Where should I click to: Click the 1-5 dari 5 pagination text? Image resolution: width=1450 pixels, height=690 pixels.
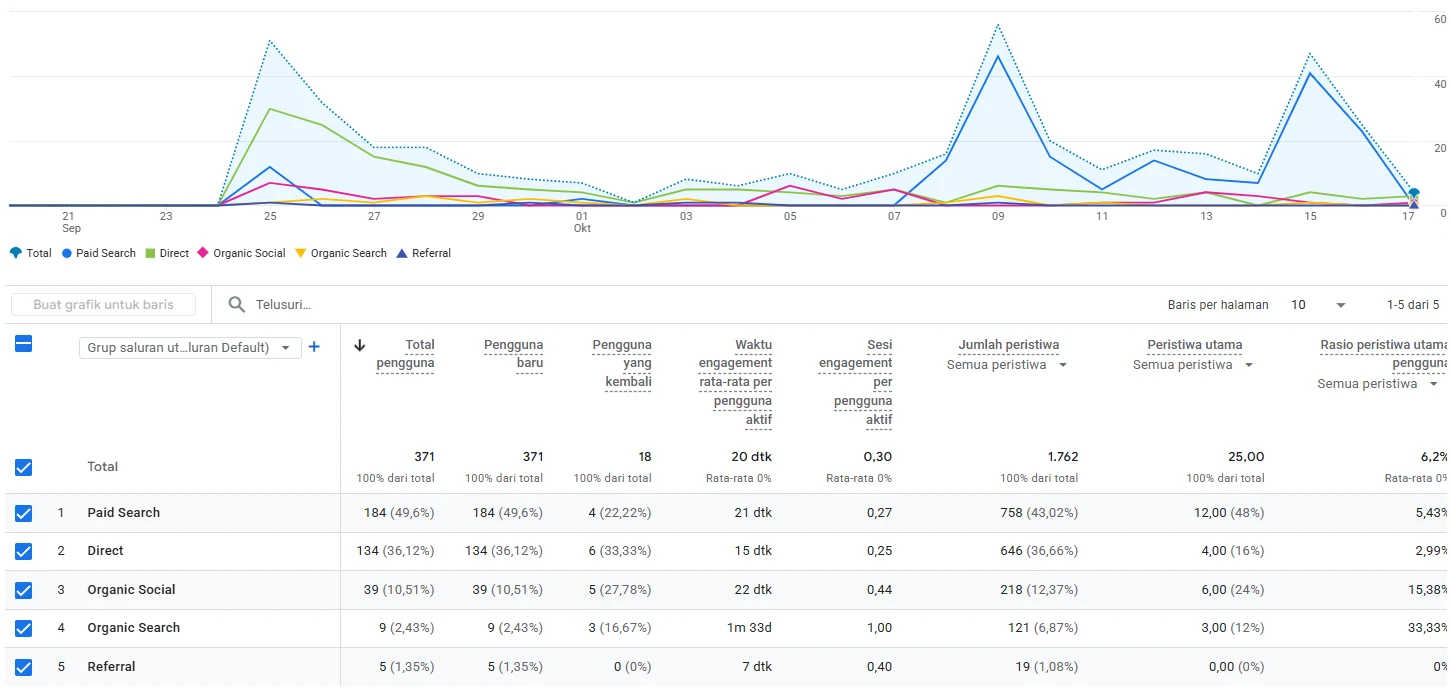[1413, 305]
